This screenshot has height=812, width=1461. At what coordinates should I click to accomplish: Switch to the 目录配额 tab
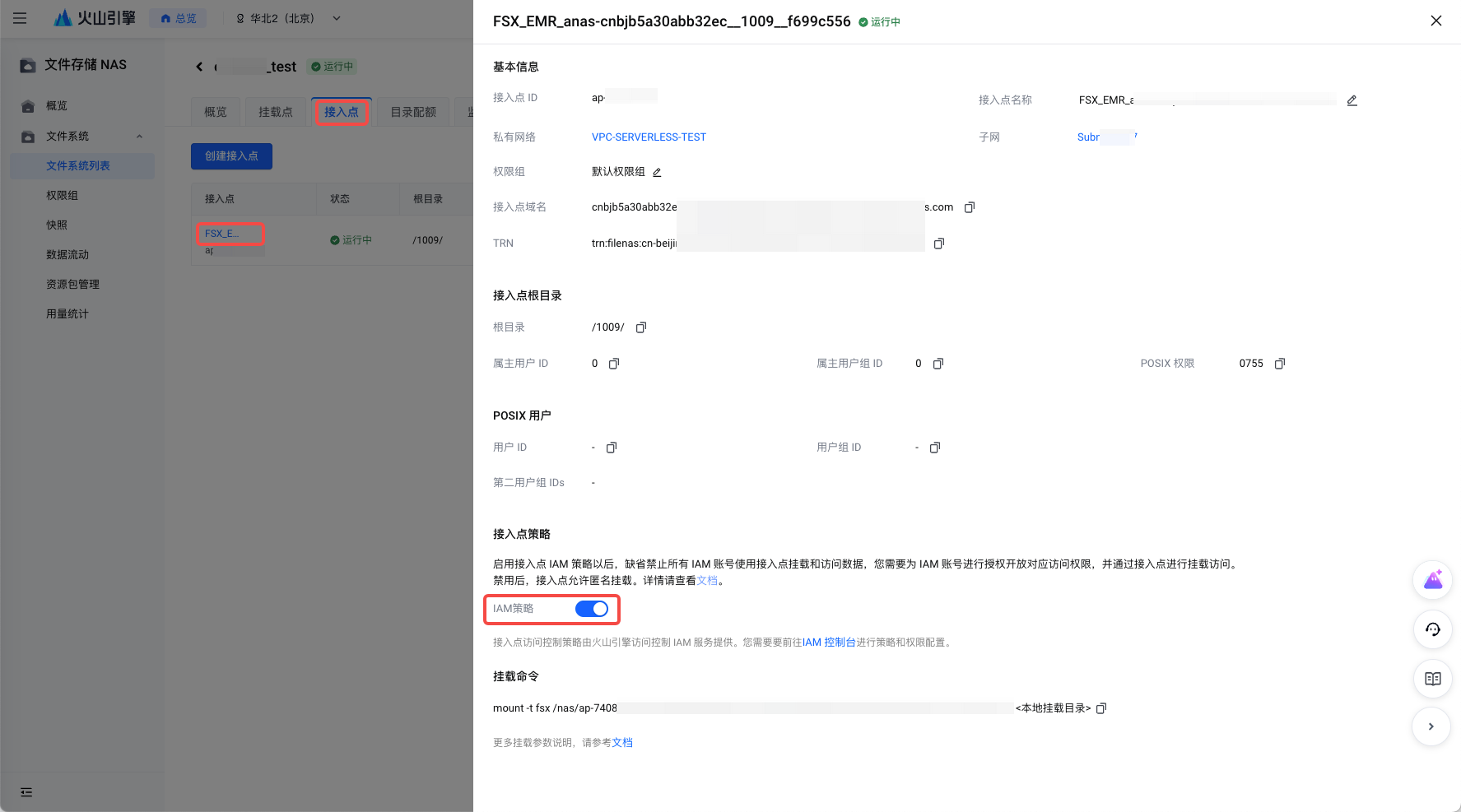(413, 112)
